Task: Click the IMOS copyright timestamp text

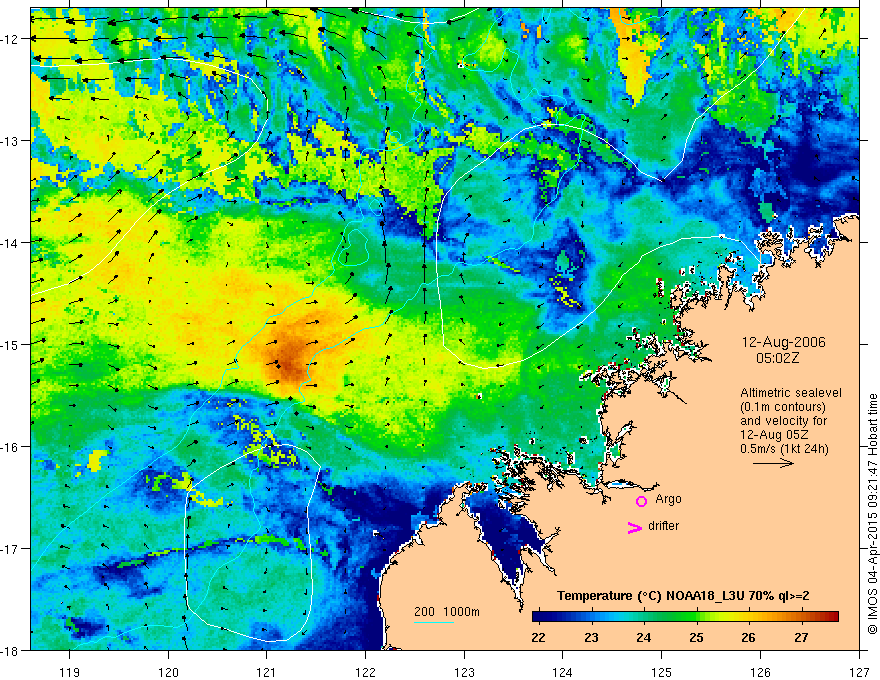Action: click(x=872, y=514)
